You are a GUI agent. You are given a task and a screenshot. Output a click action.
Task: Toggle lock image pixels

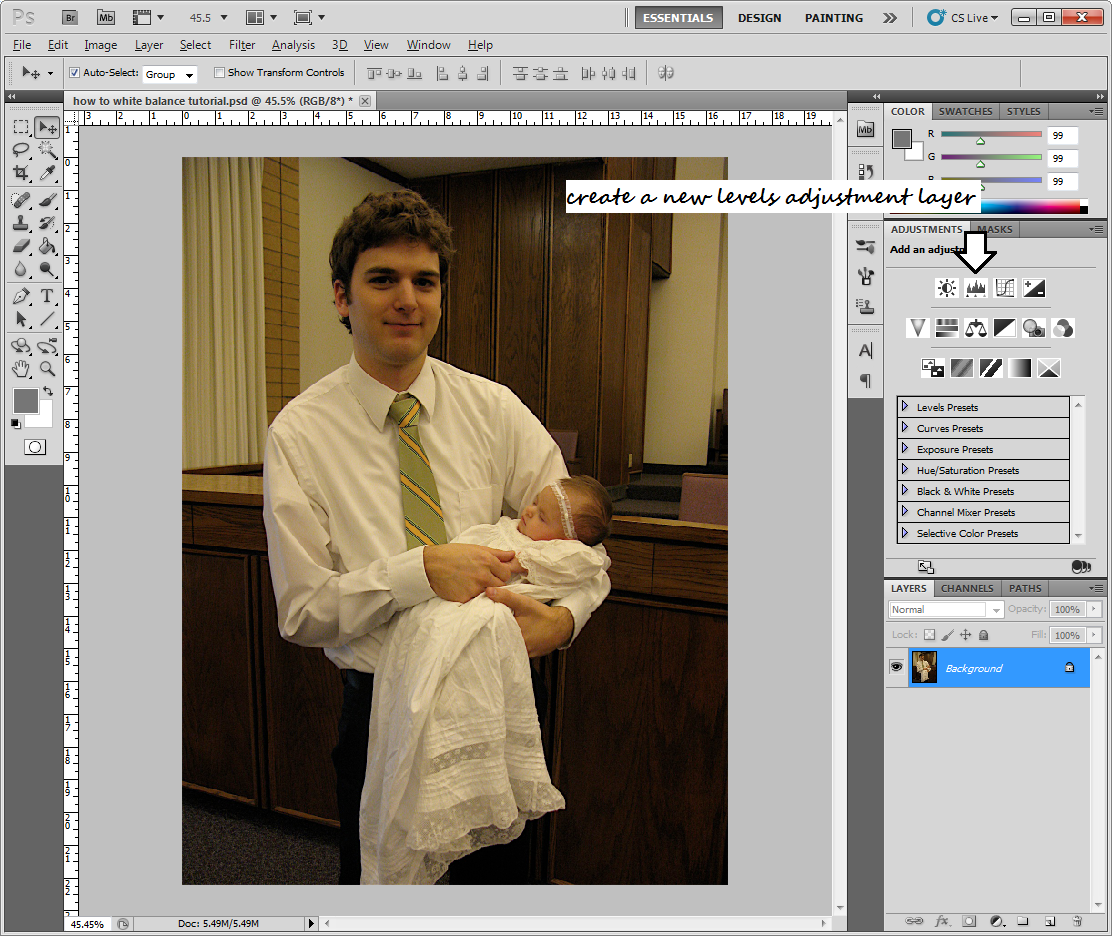947,635
